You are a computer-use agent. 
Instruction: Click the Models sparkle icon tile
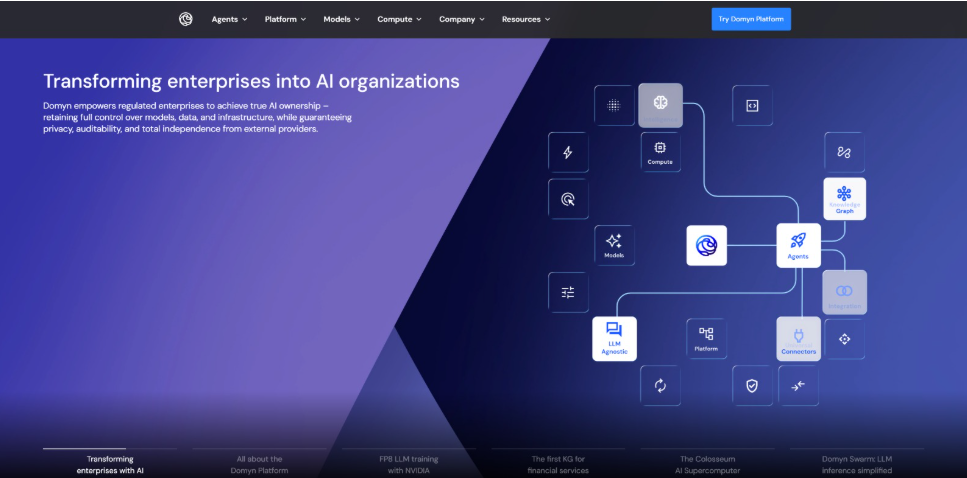614,245
